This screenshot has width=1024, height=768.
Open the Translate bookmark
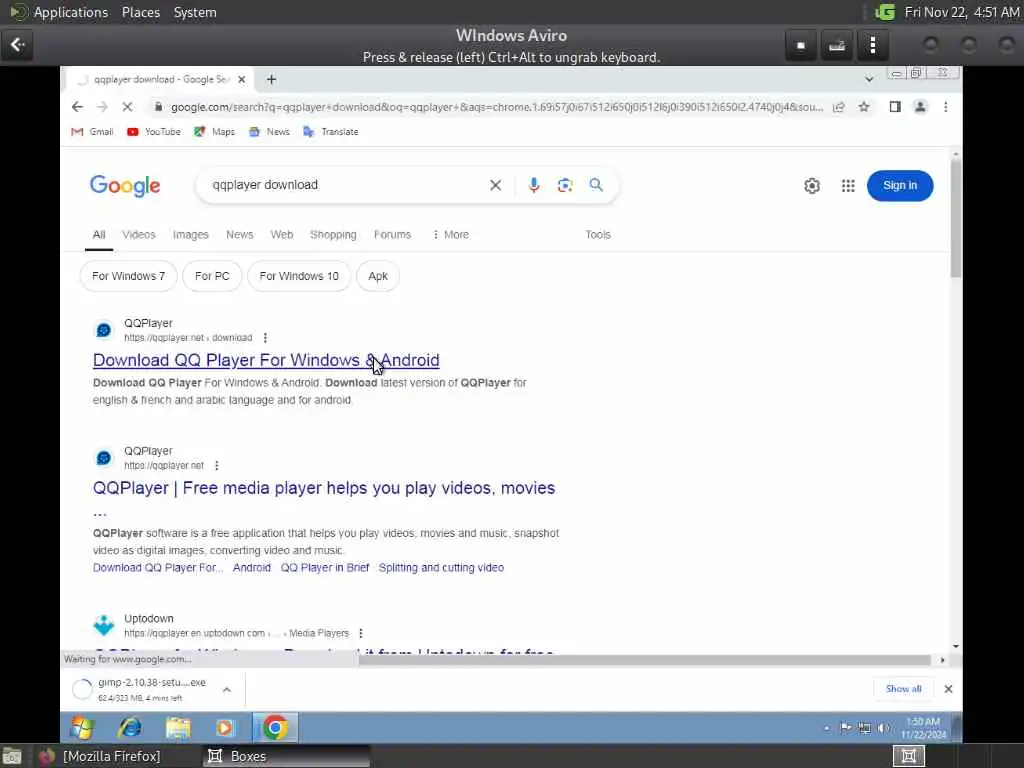tap(330, 132)
